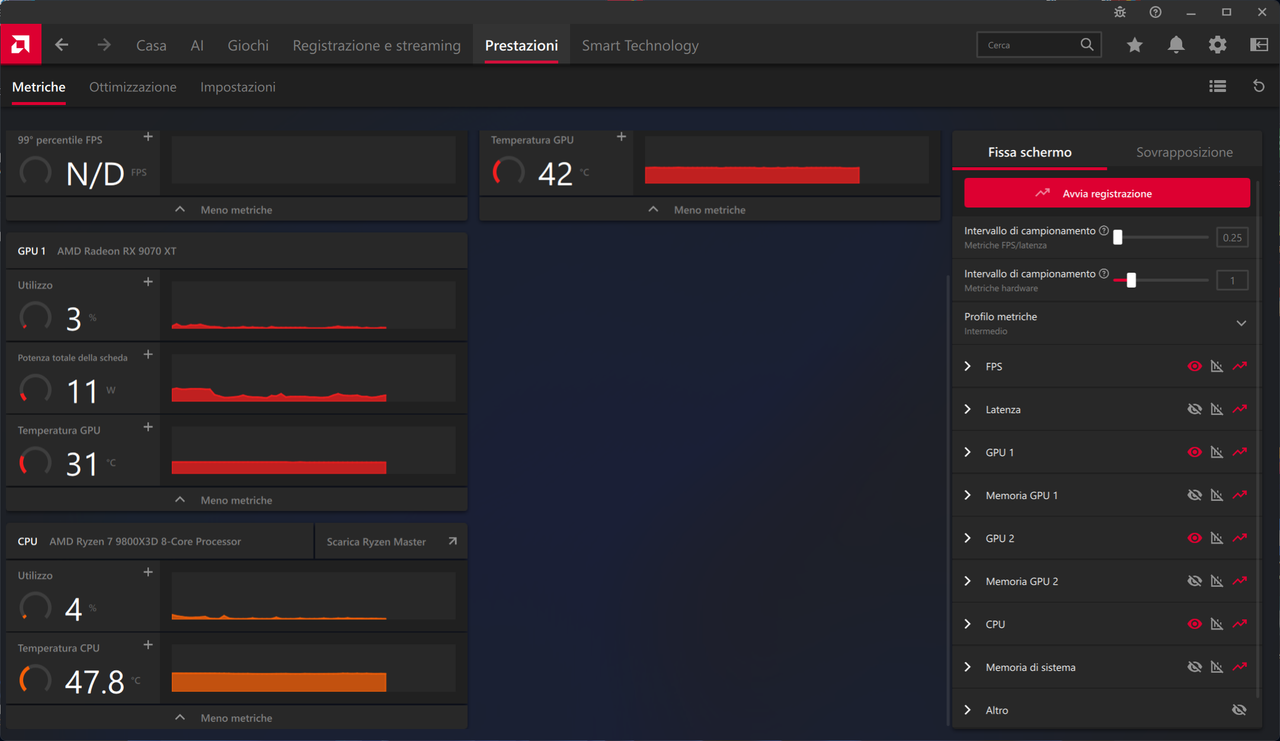Click the FPS/latenza sampling interval slider
The width and height of the screenshot is (1280, 741).
1161,237
